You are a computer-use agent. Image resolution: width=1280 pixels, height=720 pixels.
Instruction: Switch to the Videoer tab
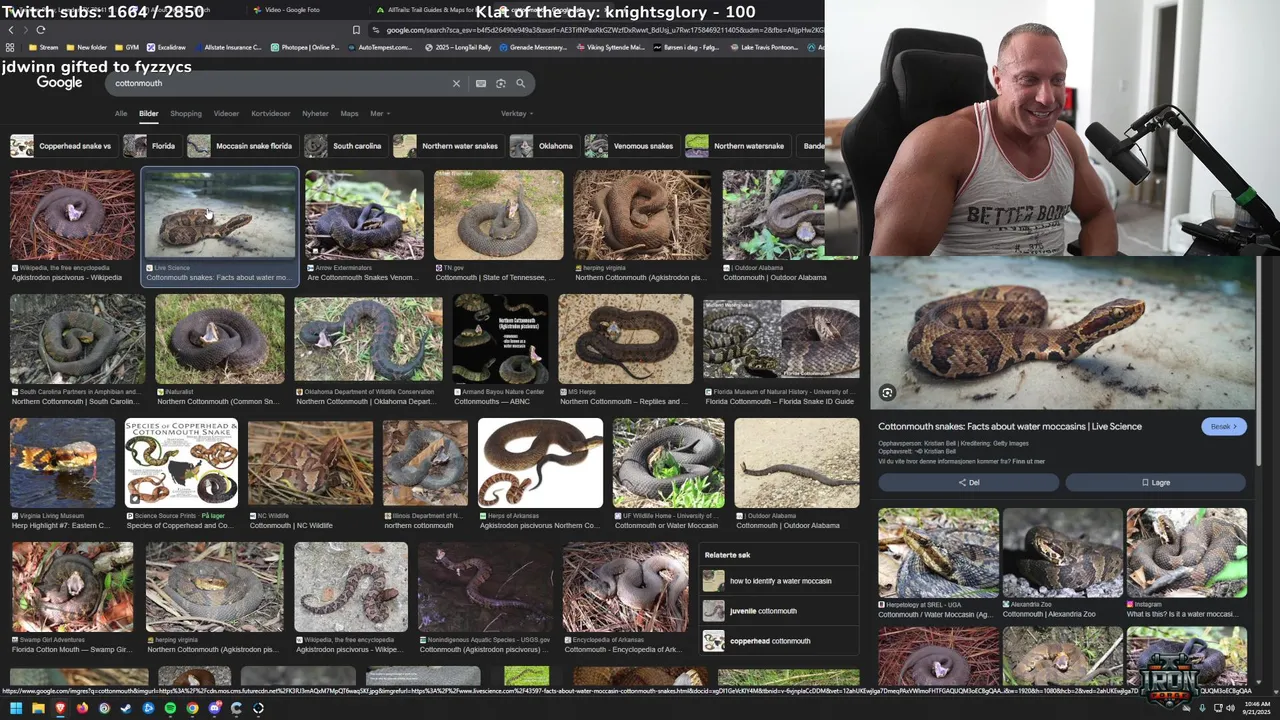[226, 113]
